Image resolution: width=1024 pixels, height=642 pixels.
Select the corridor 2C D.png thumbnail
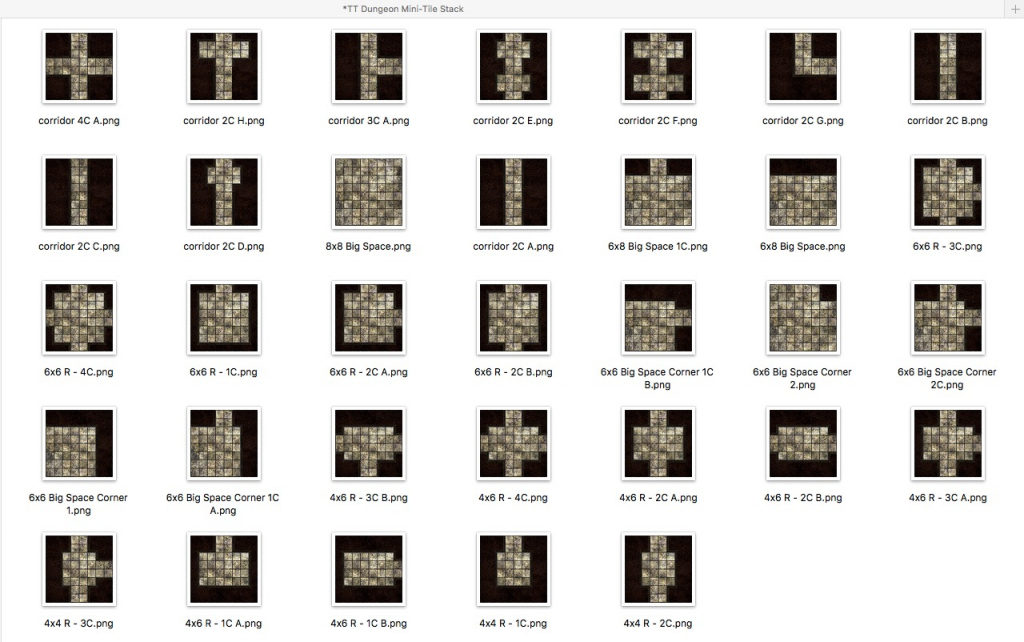pyautogui.click(x=223, y=192)
